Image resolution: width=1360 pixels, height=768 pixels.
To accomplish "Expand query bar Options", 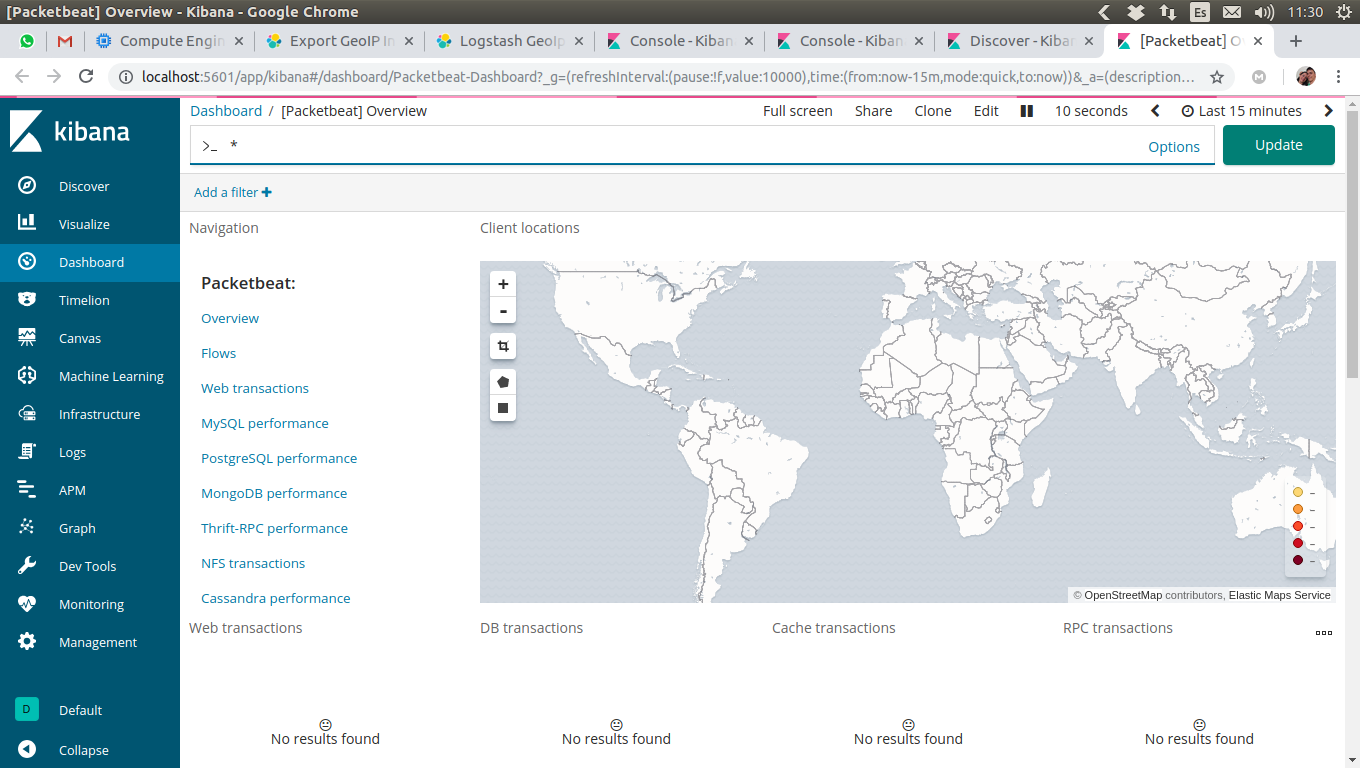I will tap(1174, 146).
